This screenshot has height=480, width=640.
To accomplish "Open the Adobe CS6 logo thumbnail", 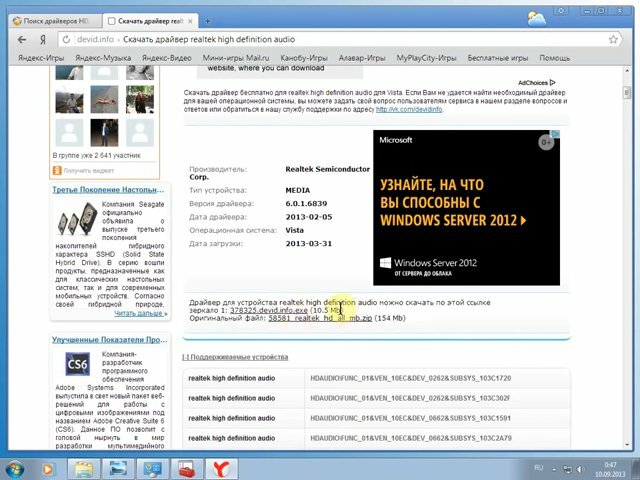I will coord(78,364).
